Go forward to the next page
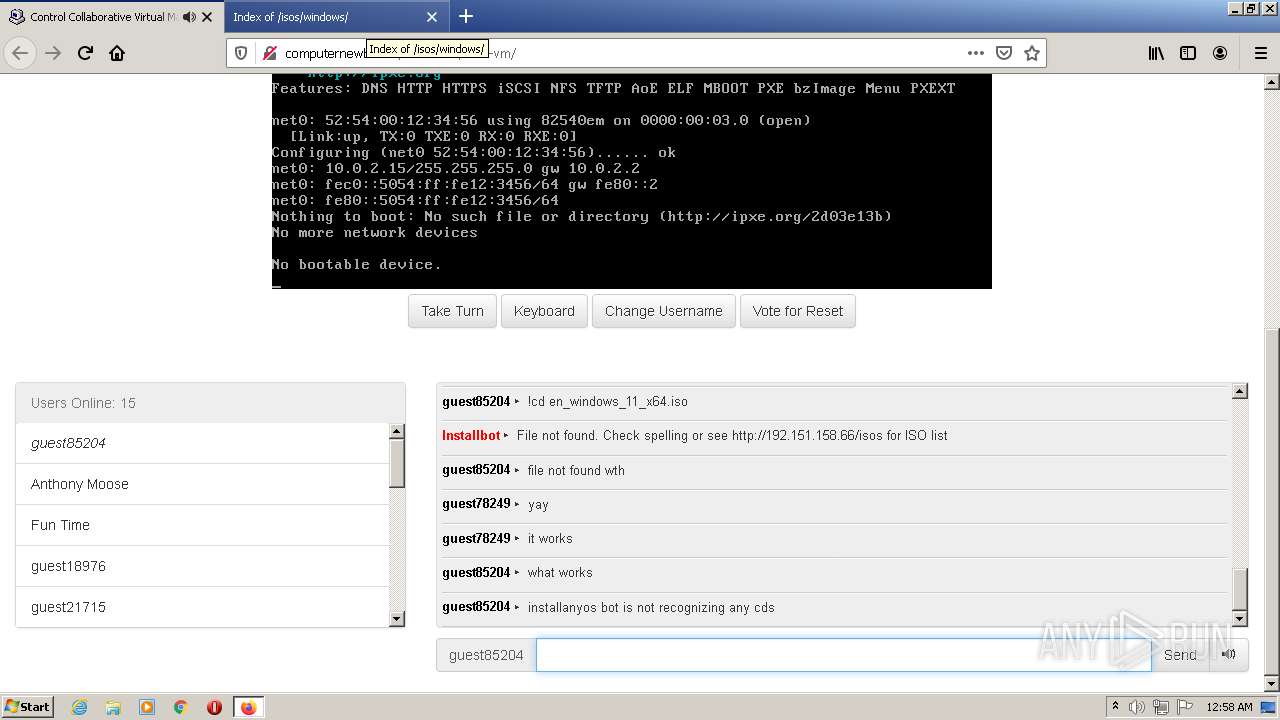The width and height of the screenshot is (1280, 720). [53, 53]
